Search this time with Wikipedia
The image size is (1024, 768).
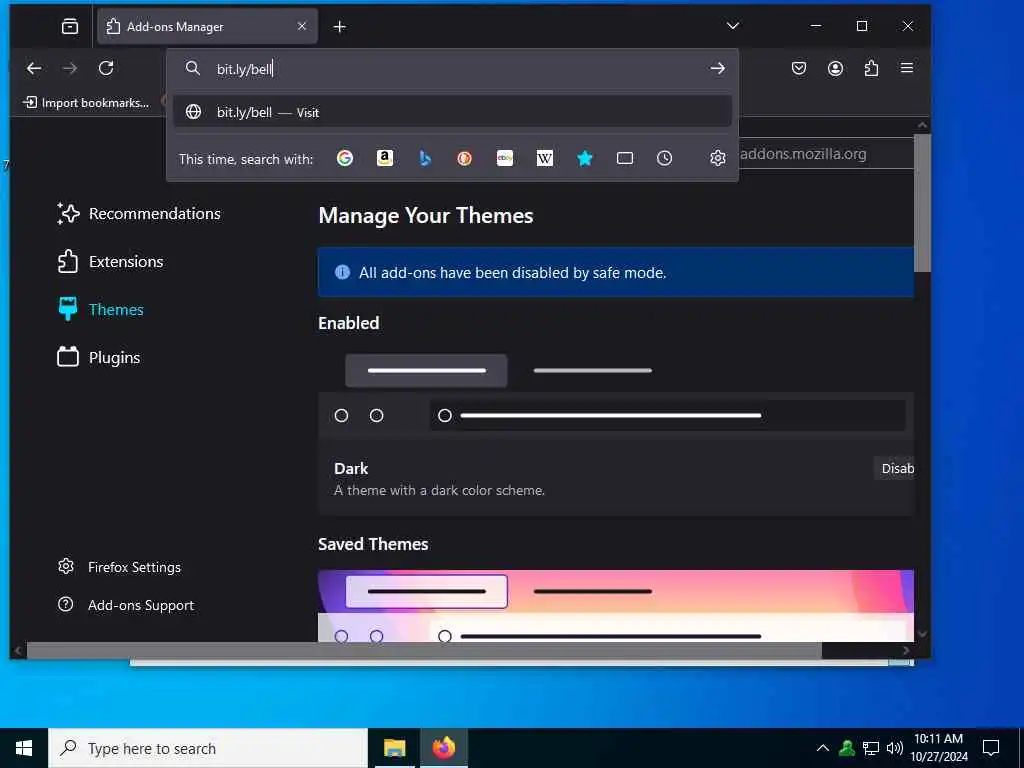[545, 158]
